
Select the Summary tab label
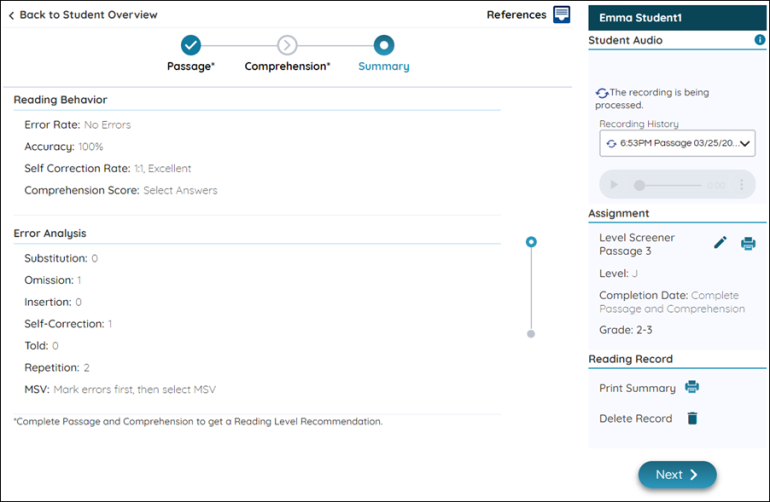click(384, 66)
